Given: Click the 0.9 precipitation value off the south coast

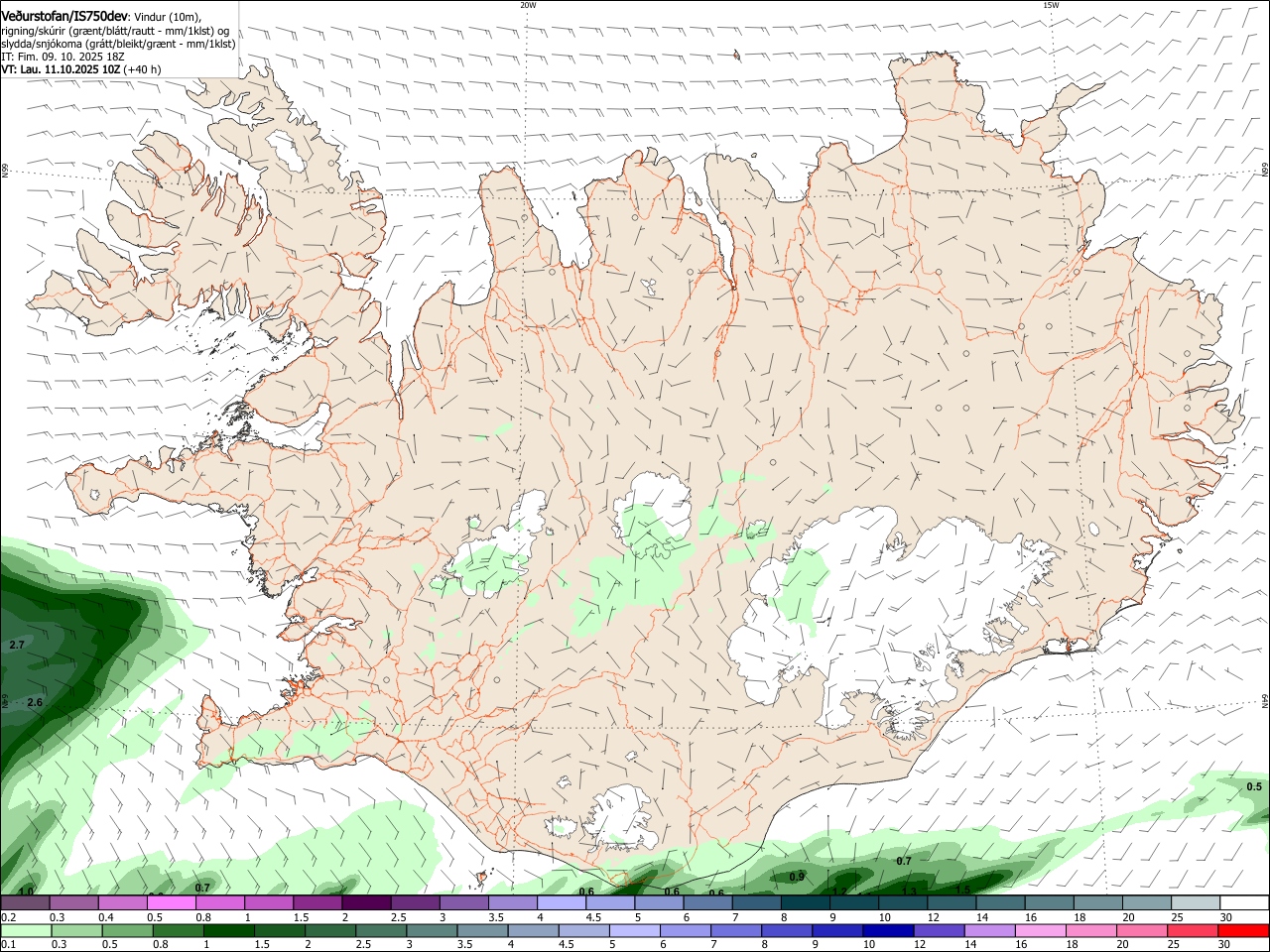Looking at the screenshot, I should (797, 877).
